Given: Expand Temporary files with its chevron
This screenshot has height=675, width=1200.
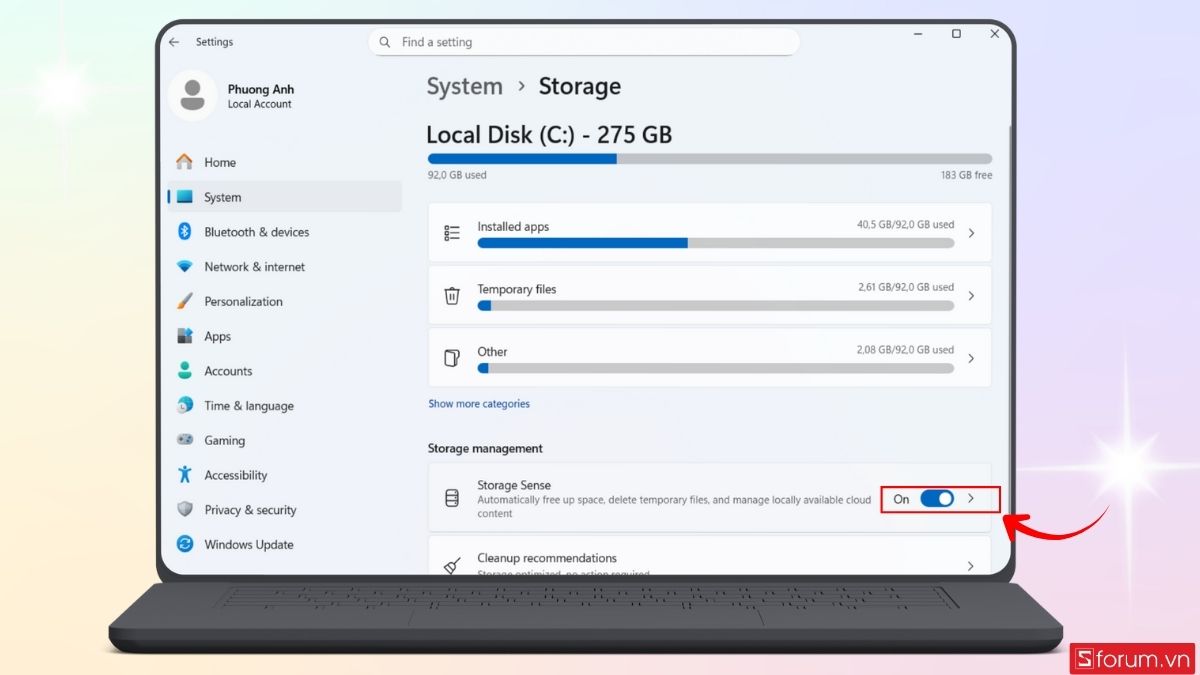Looking at the screenshot, I should coord(971,296).
